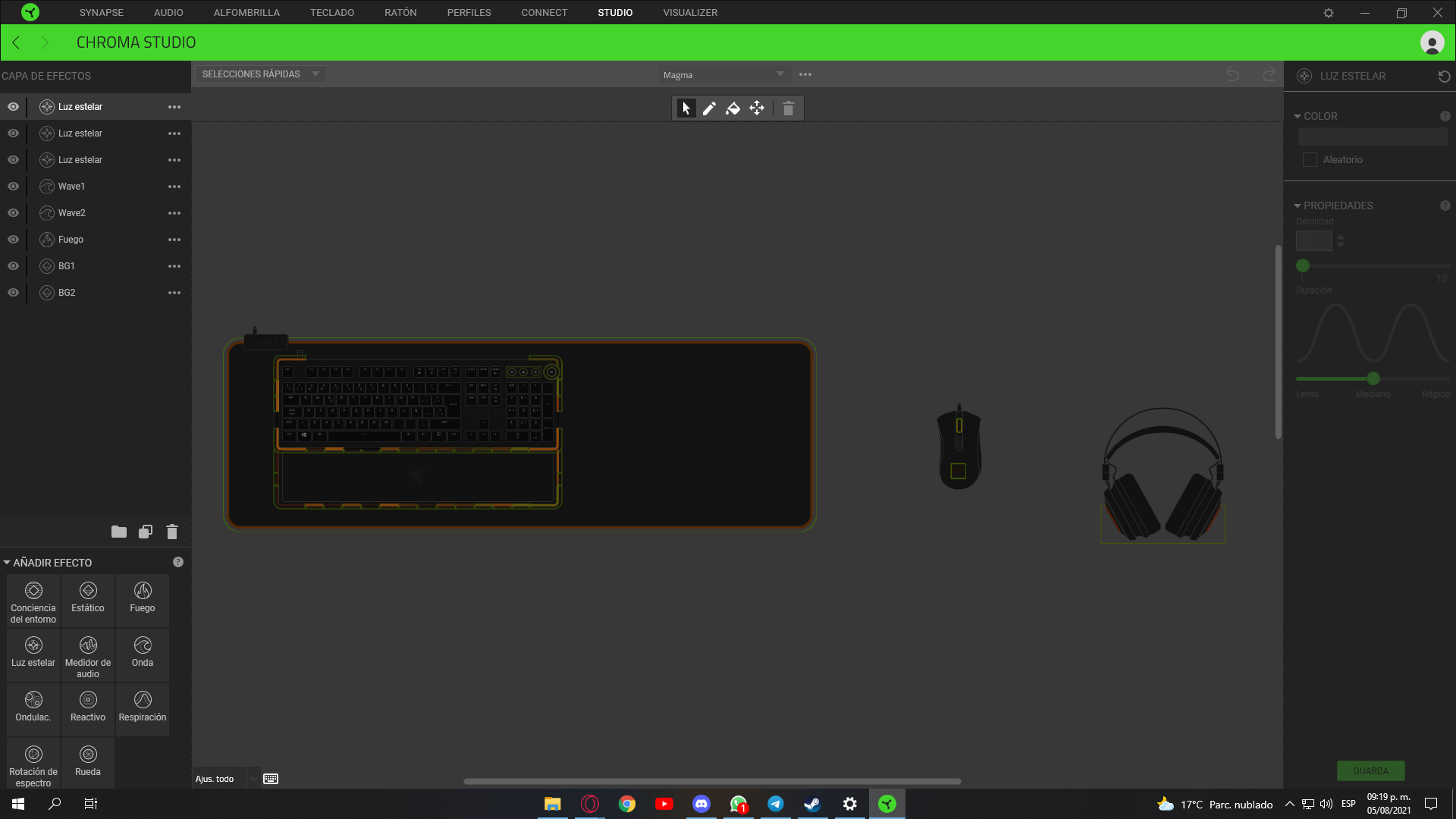Add an Ondulac. effect
This screenshot has width=1456, height=819.
coord(33,711)
